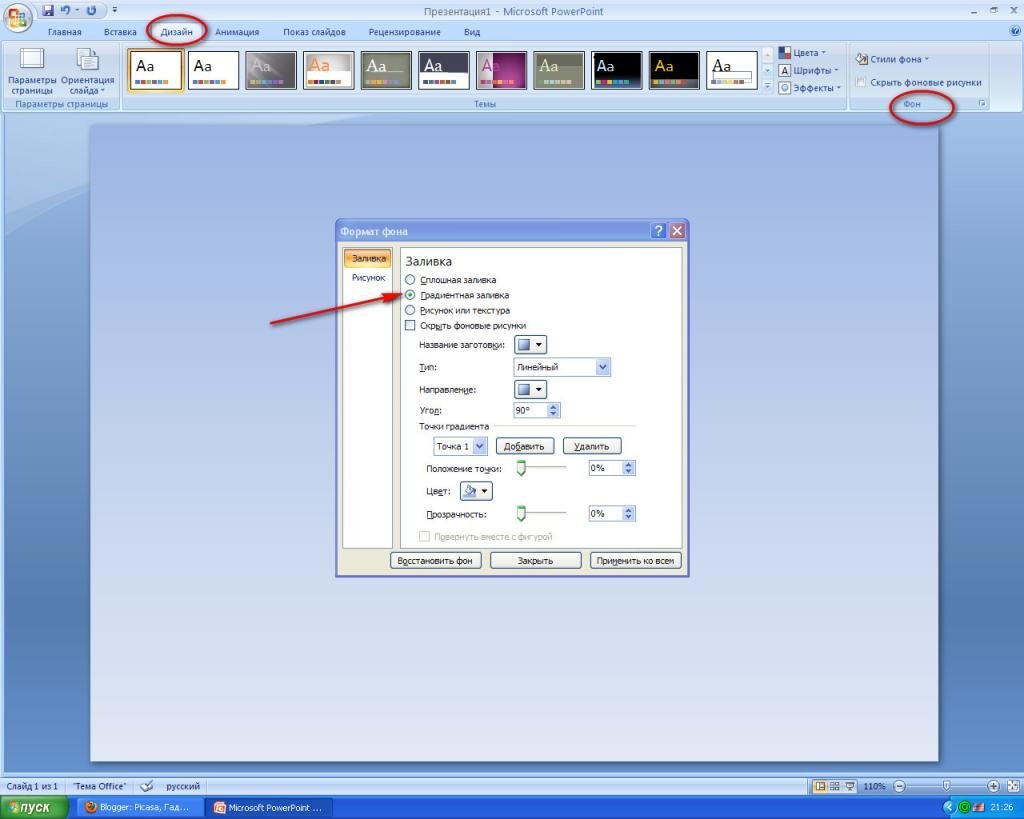Click русский language indicator in status bar
The image size is (1024, 819).
[183, 786]
